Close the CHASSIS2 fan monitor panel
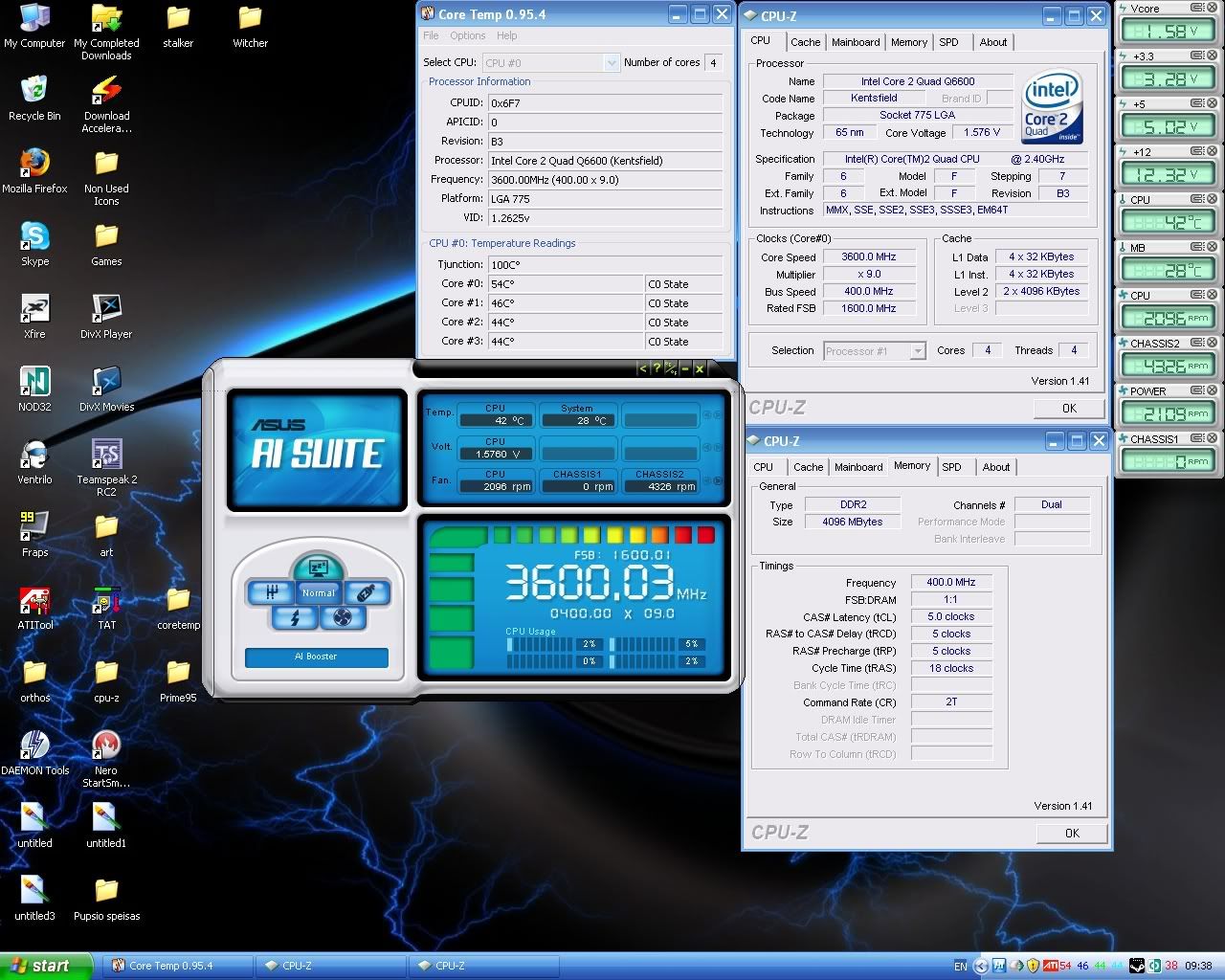The height and width of the screenshot is (980, 1225). click(1212, 343)
